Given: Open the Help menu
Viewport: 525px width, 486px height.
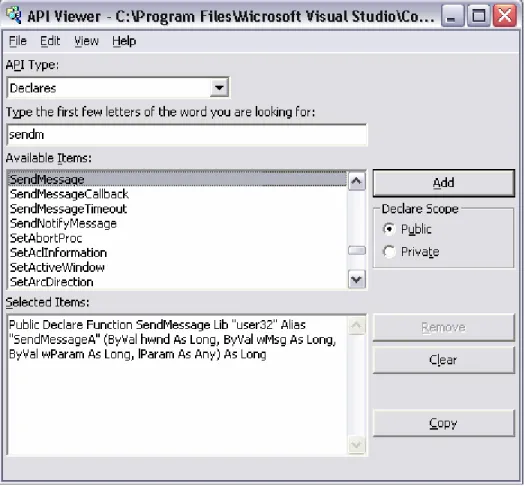Looking at the screenshot, I should [x=124, y=41].
